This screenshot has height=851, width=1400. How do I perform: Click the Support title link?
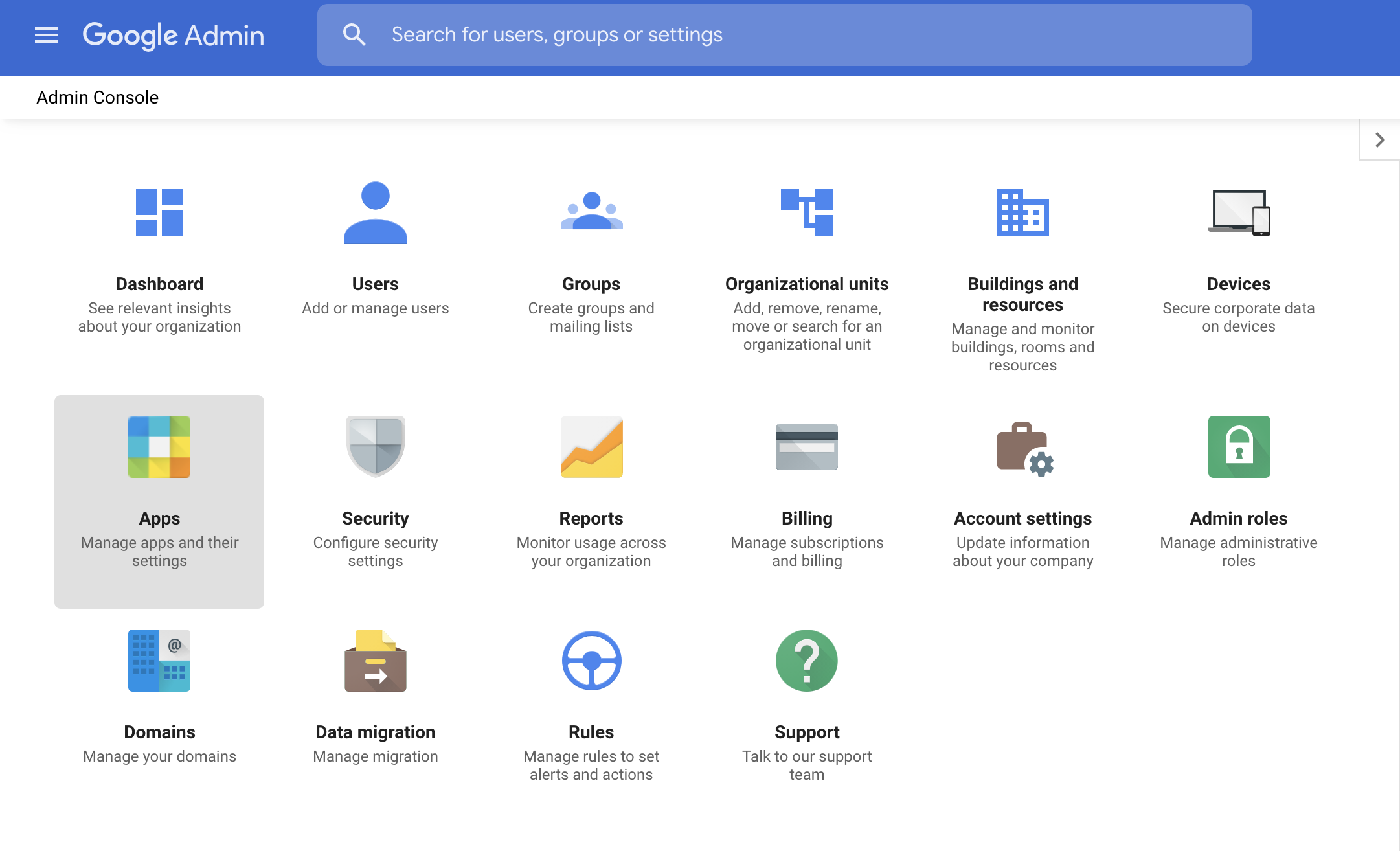pos(807,732)
